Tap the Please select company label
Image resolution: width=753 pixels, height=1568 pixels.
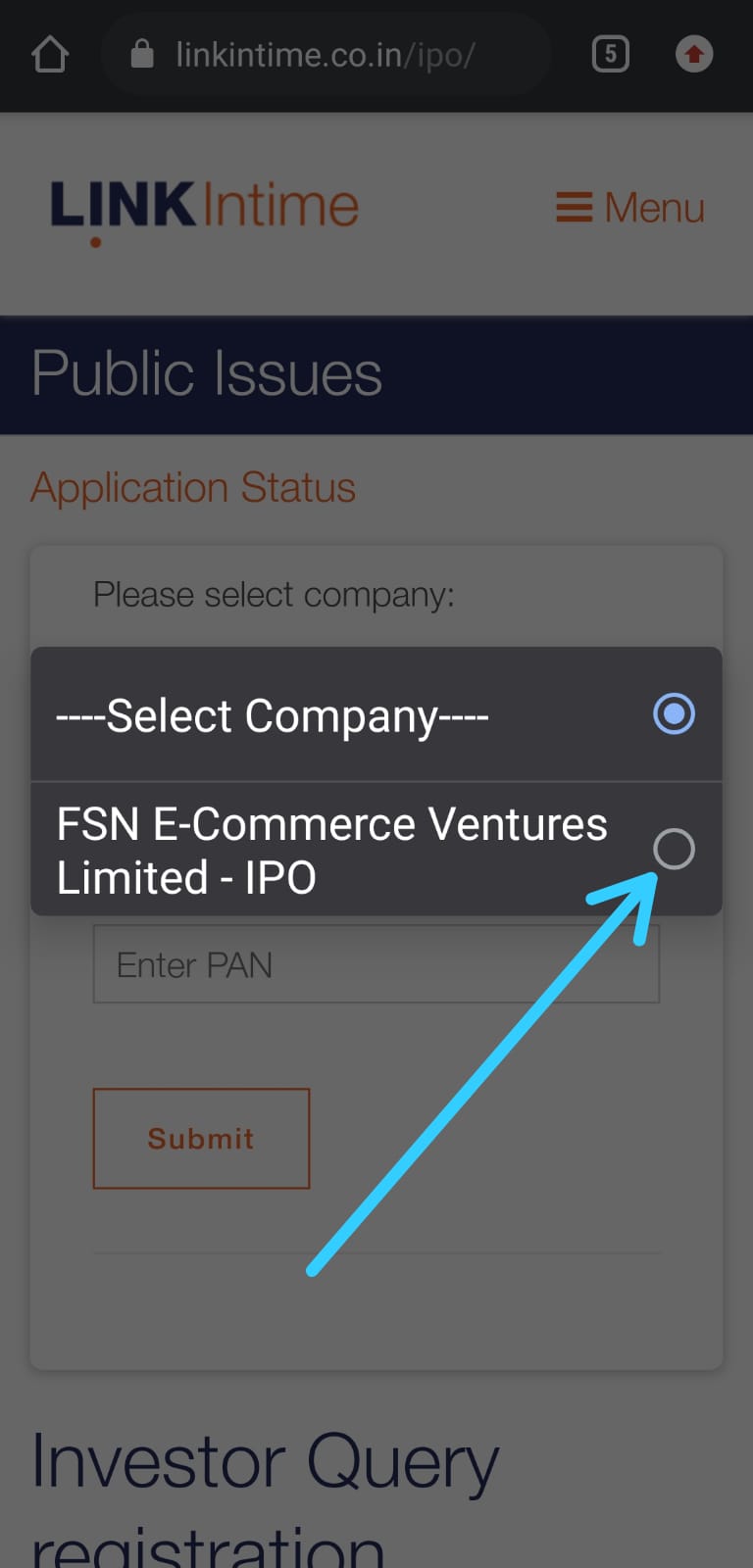274,595
